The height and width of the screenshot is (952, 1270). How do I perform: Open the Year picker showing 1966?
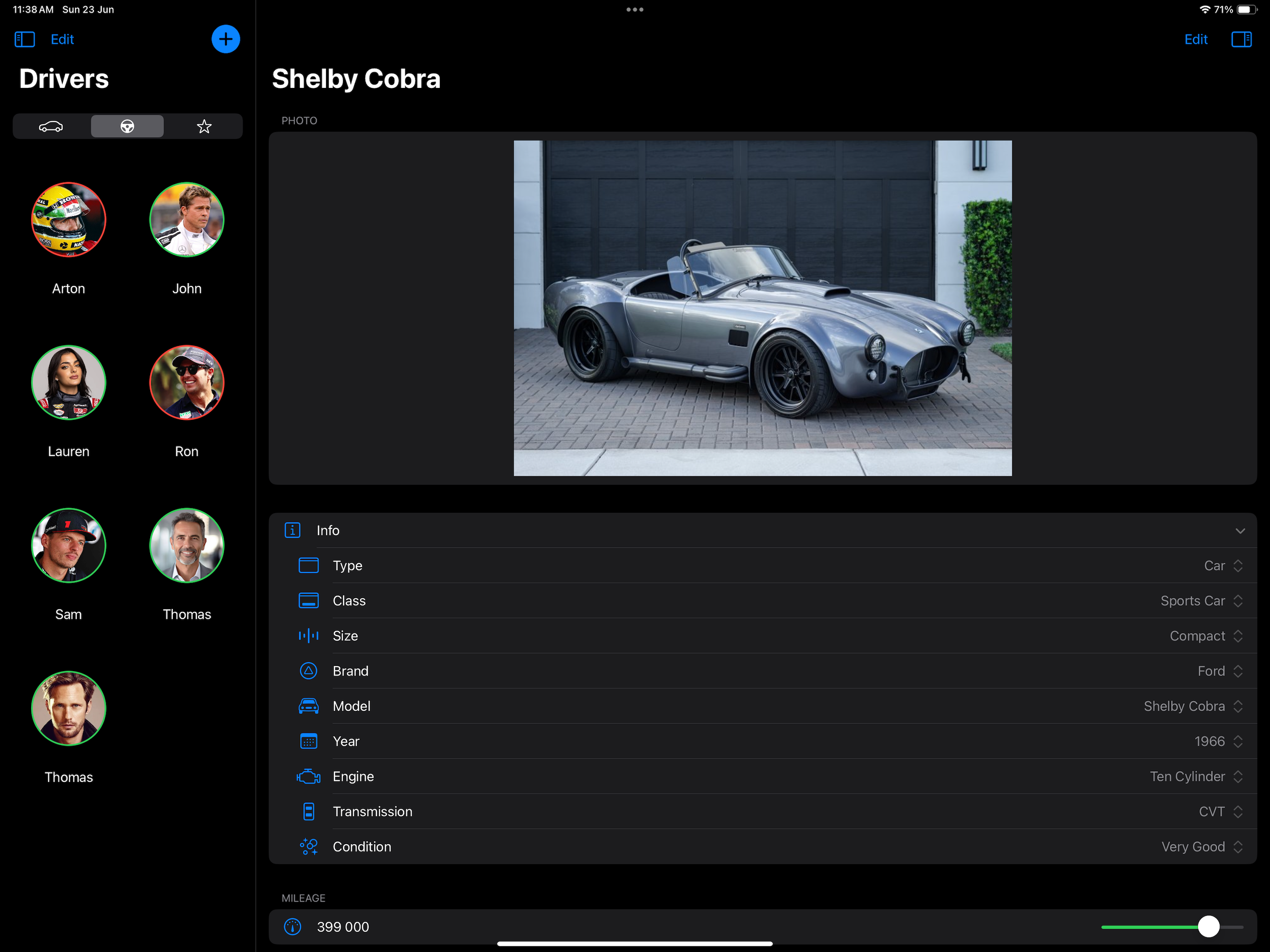1218,741
